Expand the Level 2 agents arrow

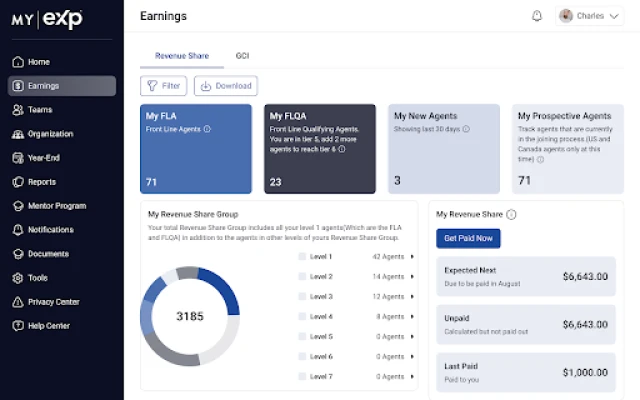click(x=412, y=277)
